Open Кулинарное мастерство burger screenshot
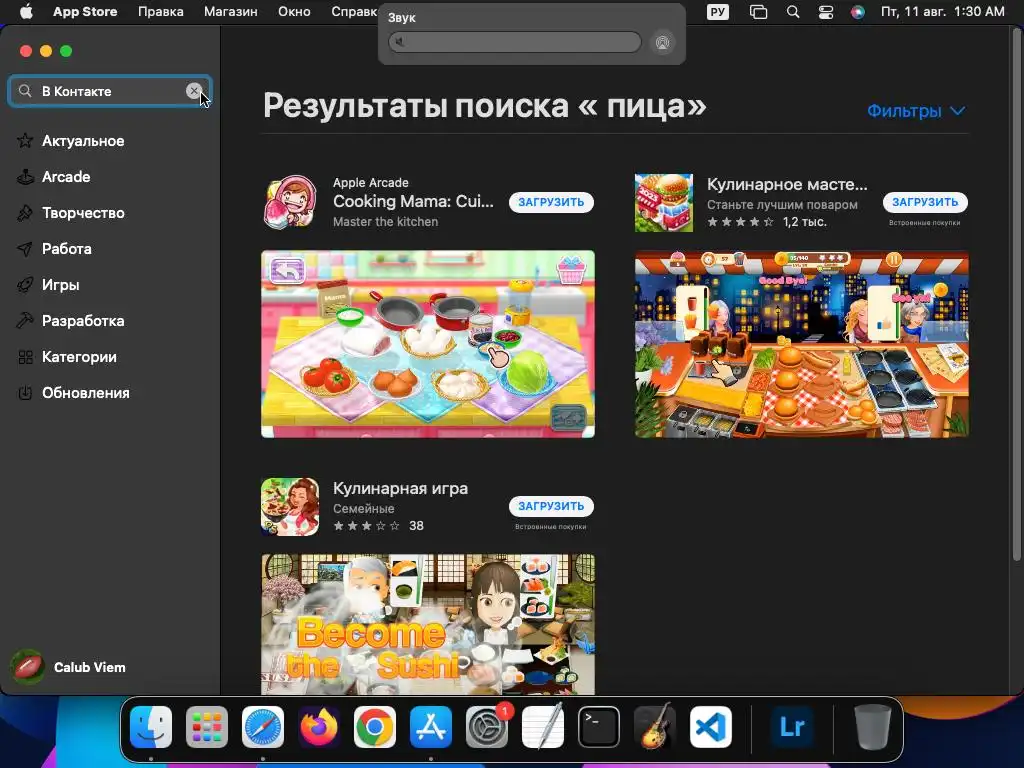The width and height of the screenshot is (1024, 768). 801,344
